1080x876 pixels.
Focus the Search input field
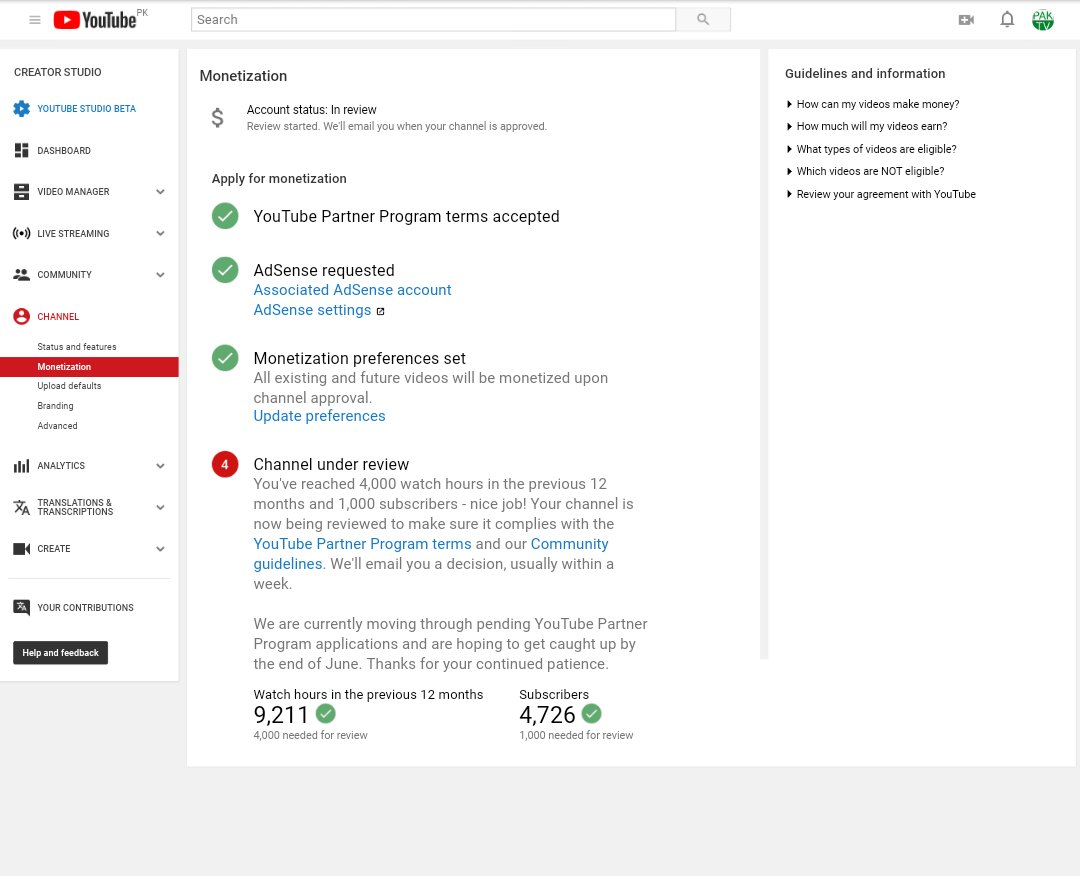tap(433, 19)
